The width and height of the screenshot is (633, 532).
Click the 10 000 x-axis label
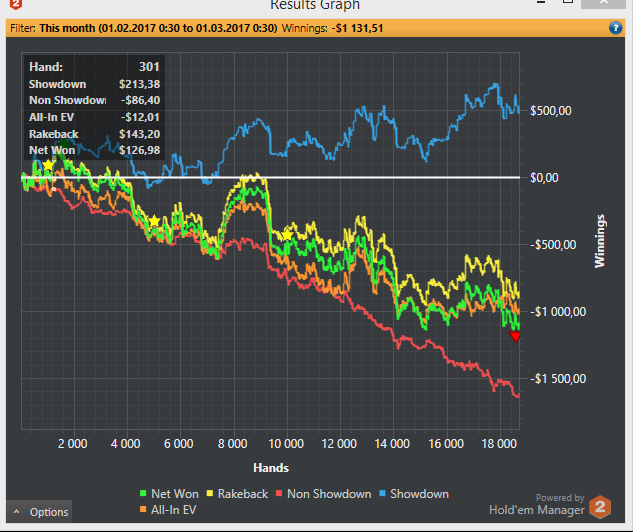(x=286, y=444)
